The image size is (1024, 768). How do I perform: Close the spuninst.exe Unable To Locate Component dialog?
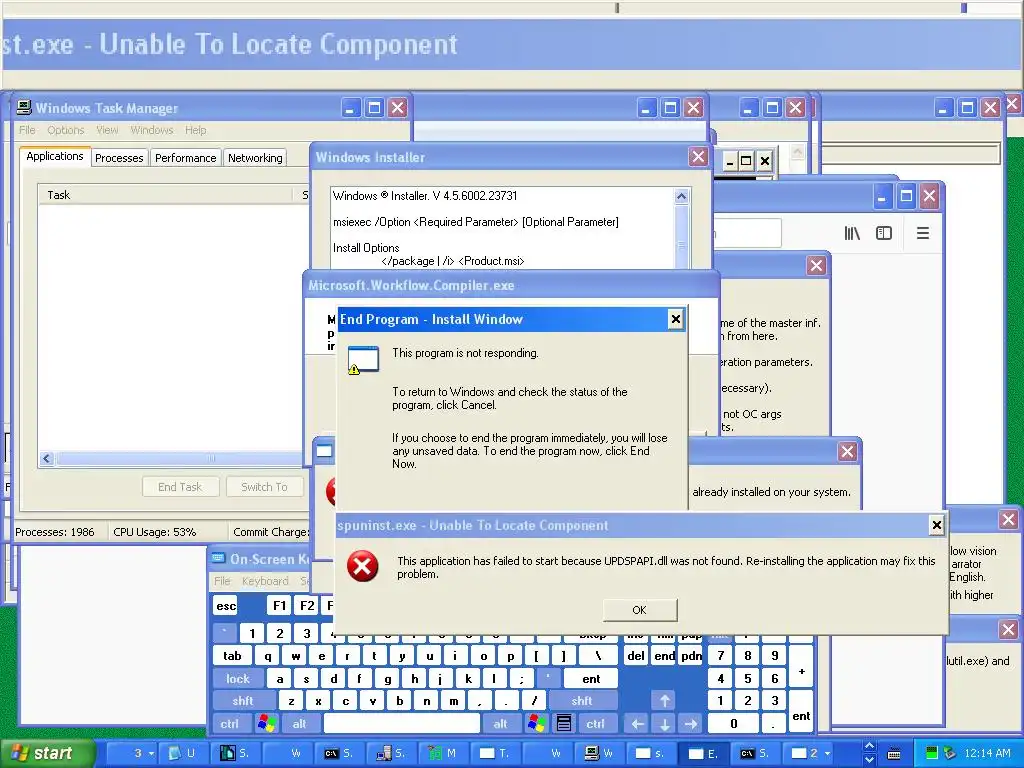(x=936, y=524)
